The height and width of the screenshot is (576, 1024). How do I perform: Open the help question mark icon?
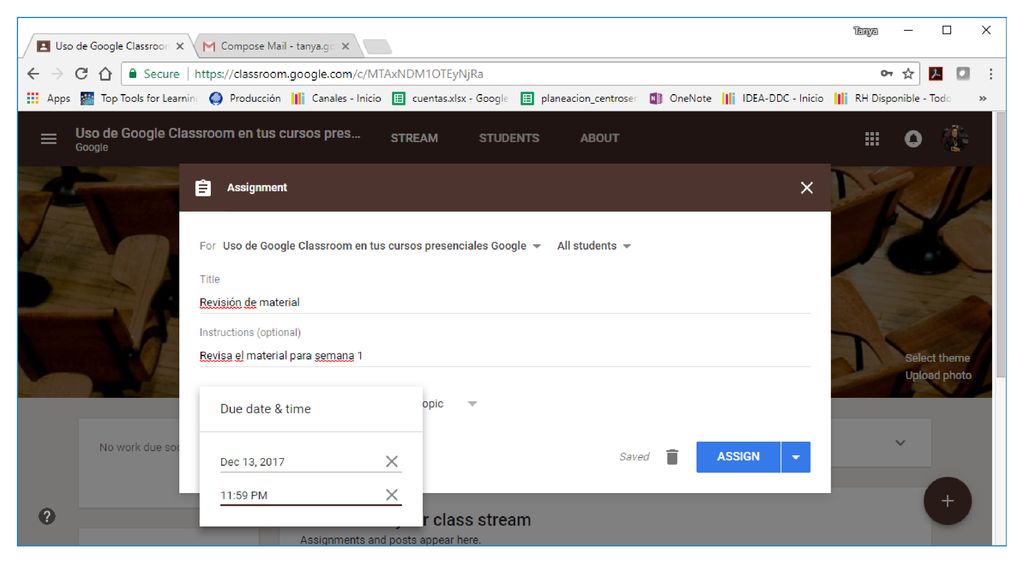coord(47,517)
